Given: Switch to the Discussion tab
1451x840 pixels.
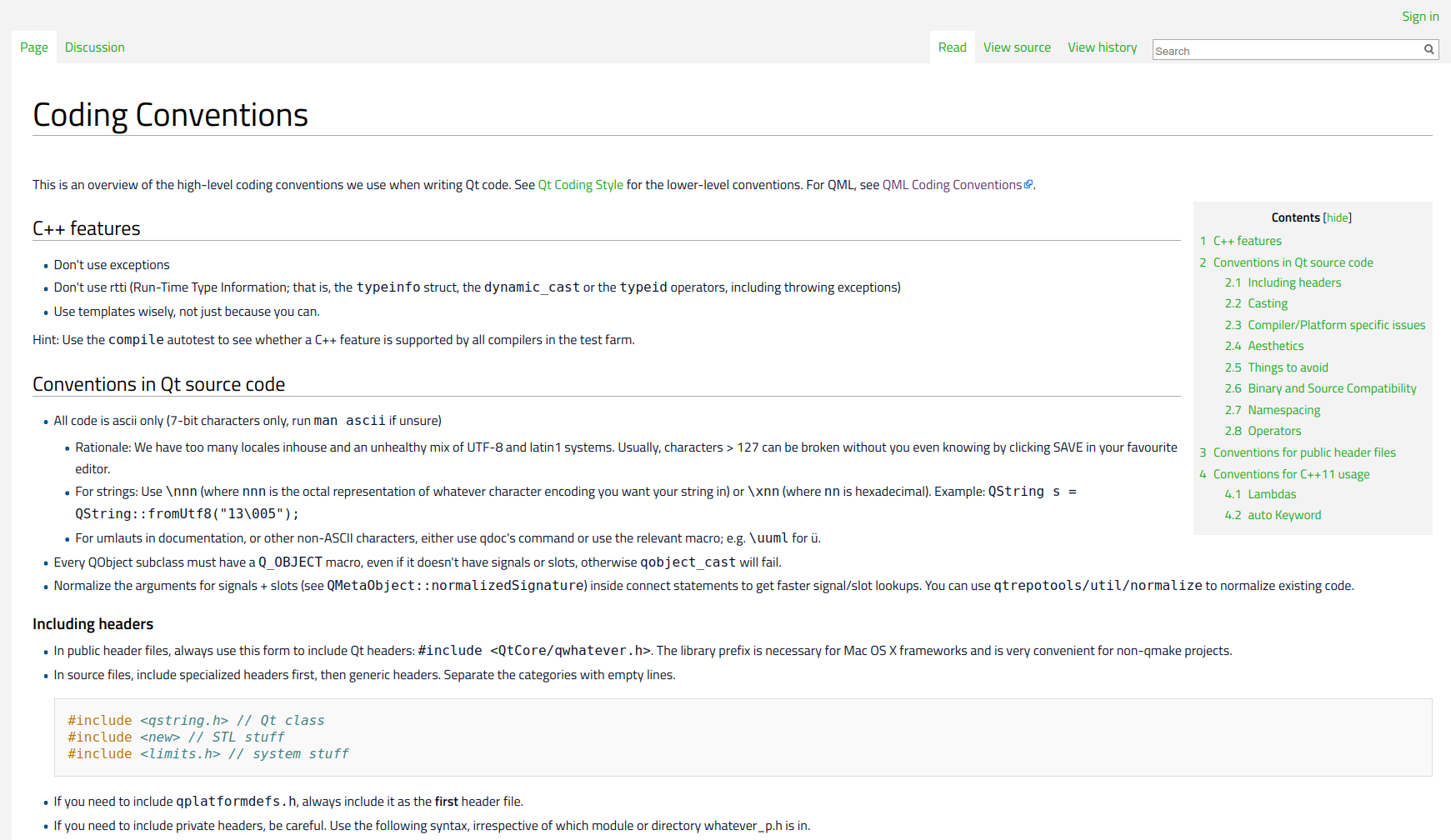Looking at the screenshot, I should click(x=95, y=47).
